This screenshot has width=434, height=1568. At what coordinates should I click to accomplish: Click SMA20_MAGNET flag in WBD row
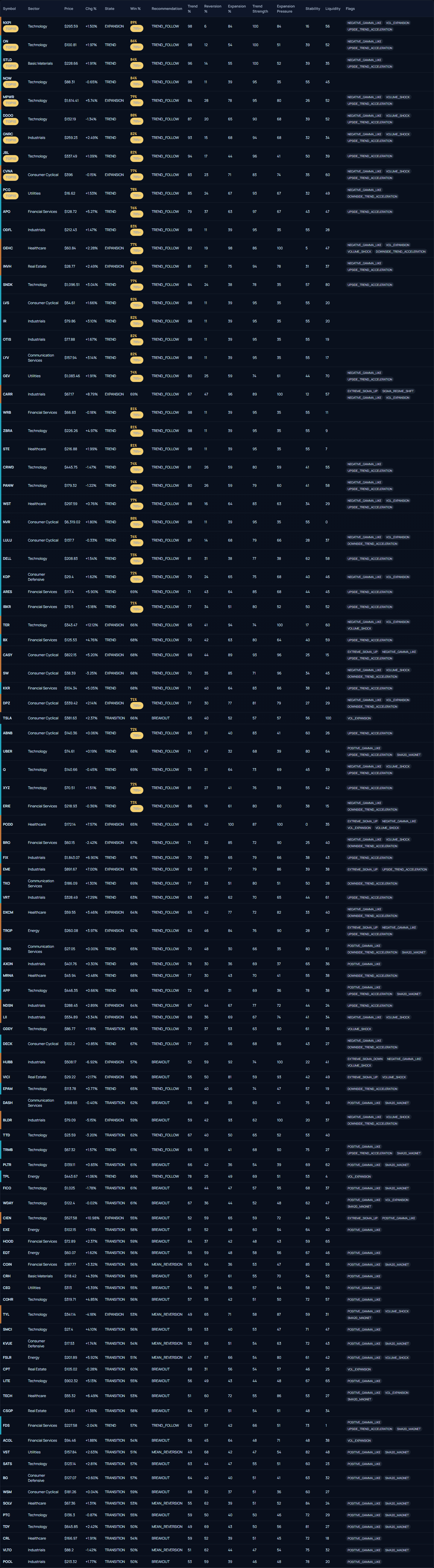pos(414,953)
